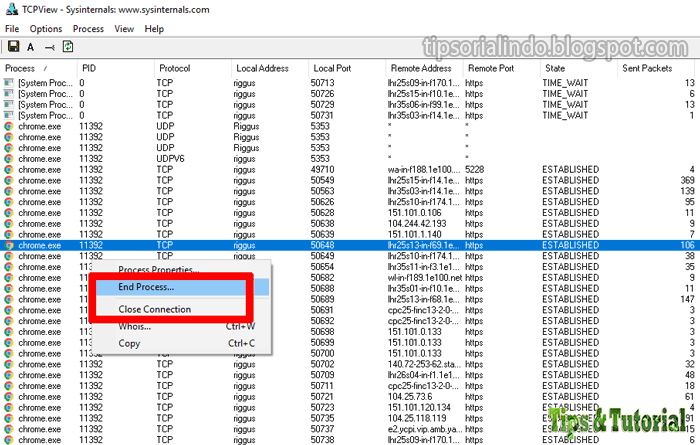Click the System Process icon in the port 50713 row
This screenshot has width=700, height=445.
tap(8, 83)
